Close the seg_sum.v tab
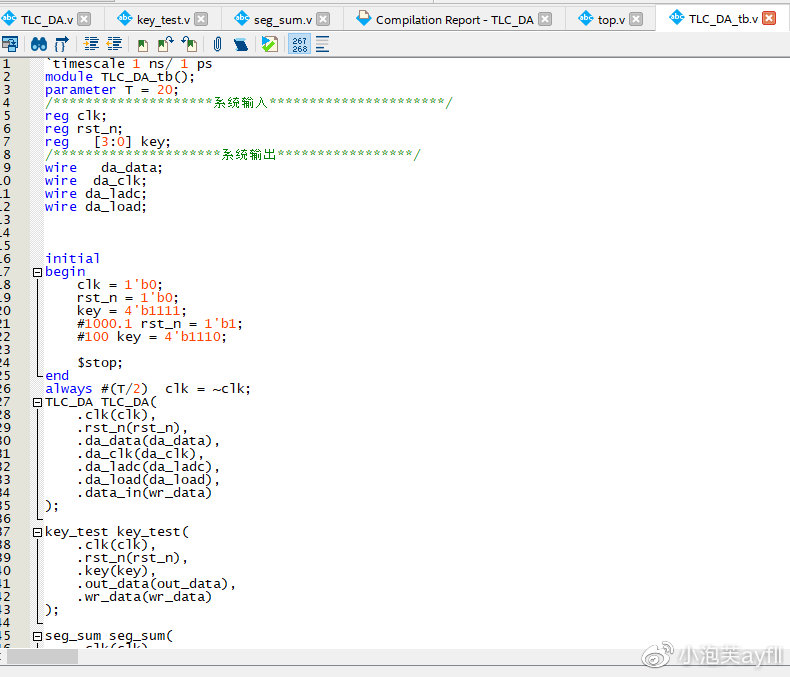 tap(323, 19)
